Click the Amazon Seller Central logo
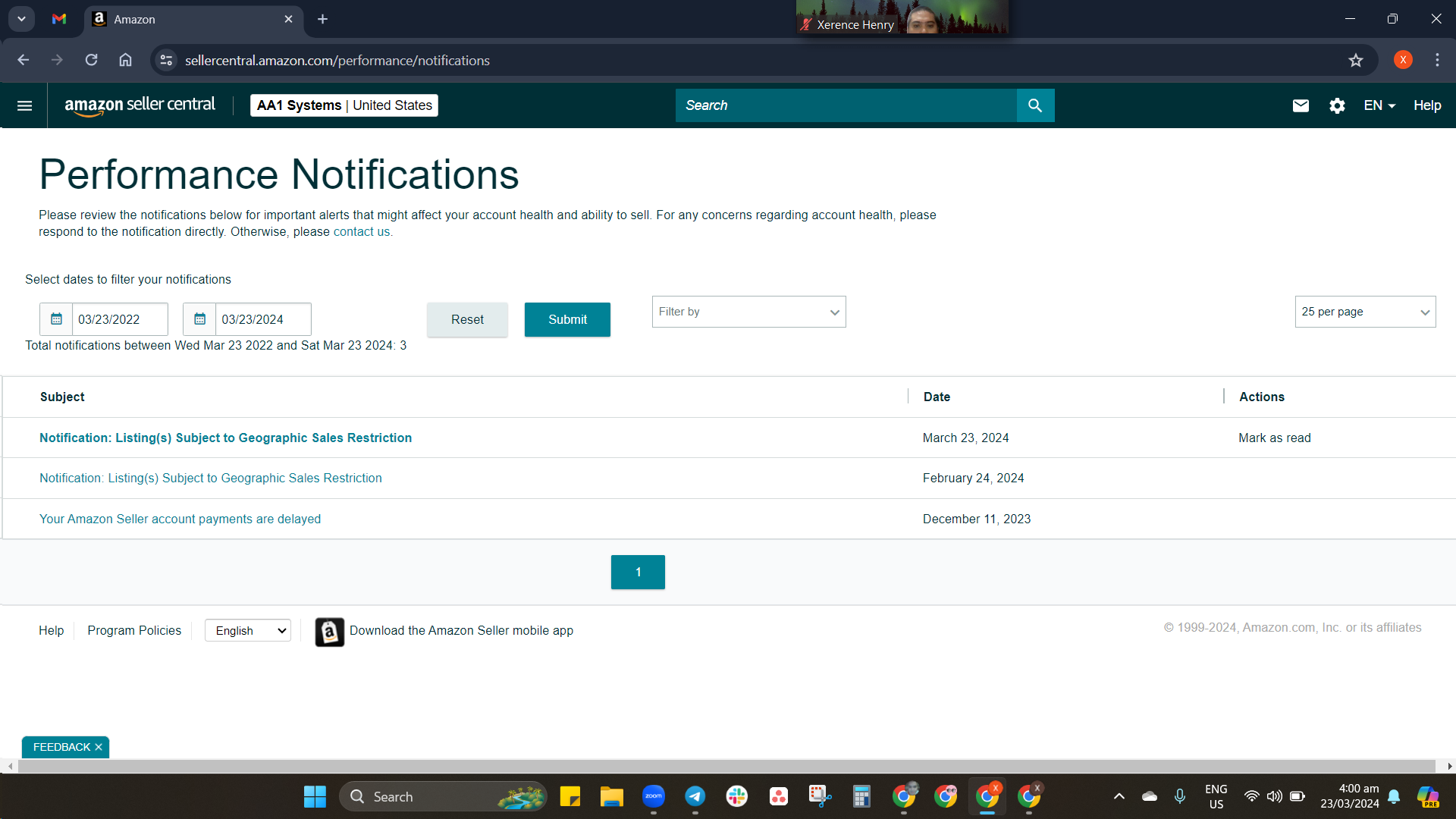 click(x=140, y=105)
